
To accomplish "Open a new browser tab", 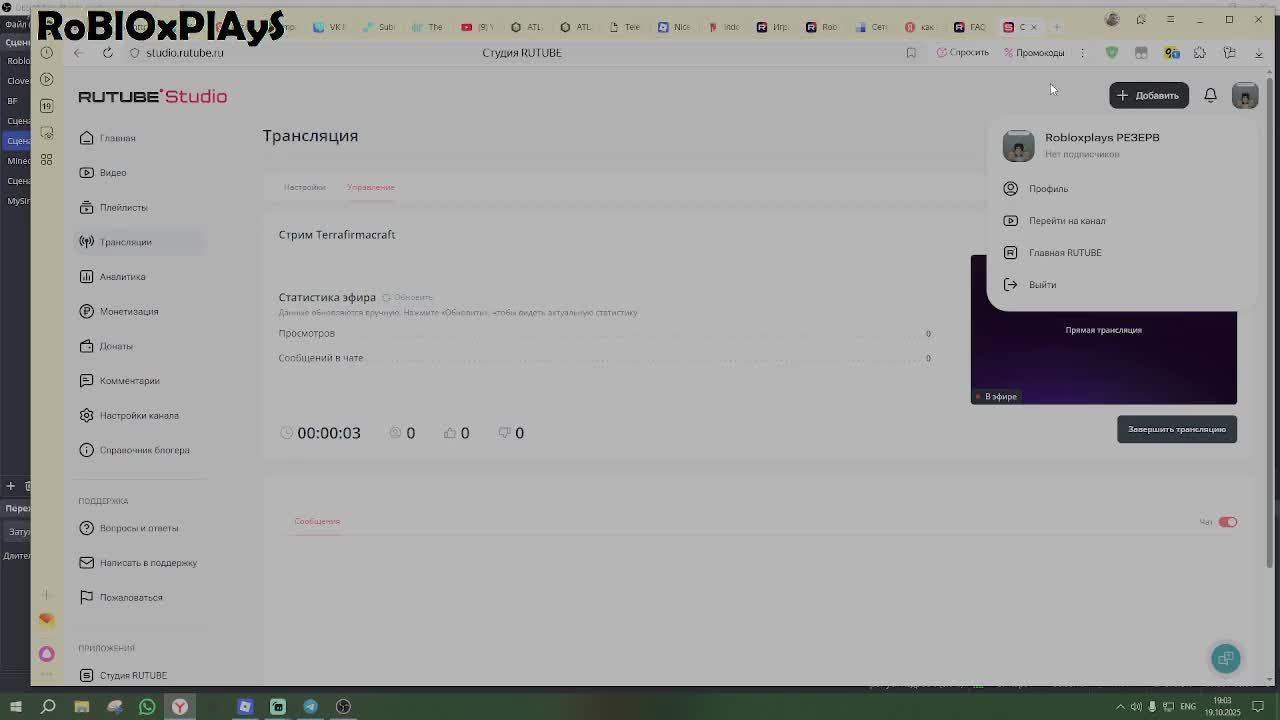I will tap(1056, 27).
